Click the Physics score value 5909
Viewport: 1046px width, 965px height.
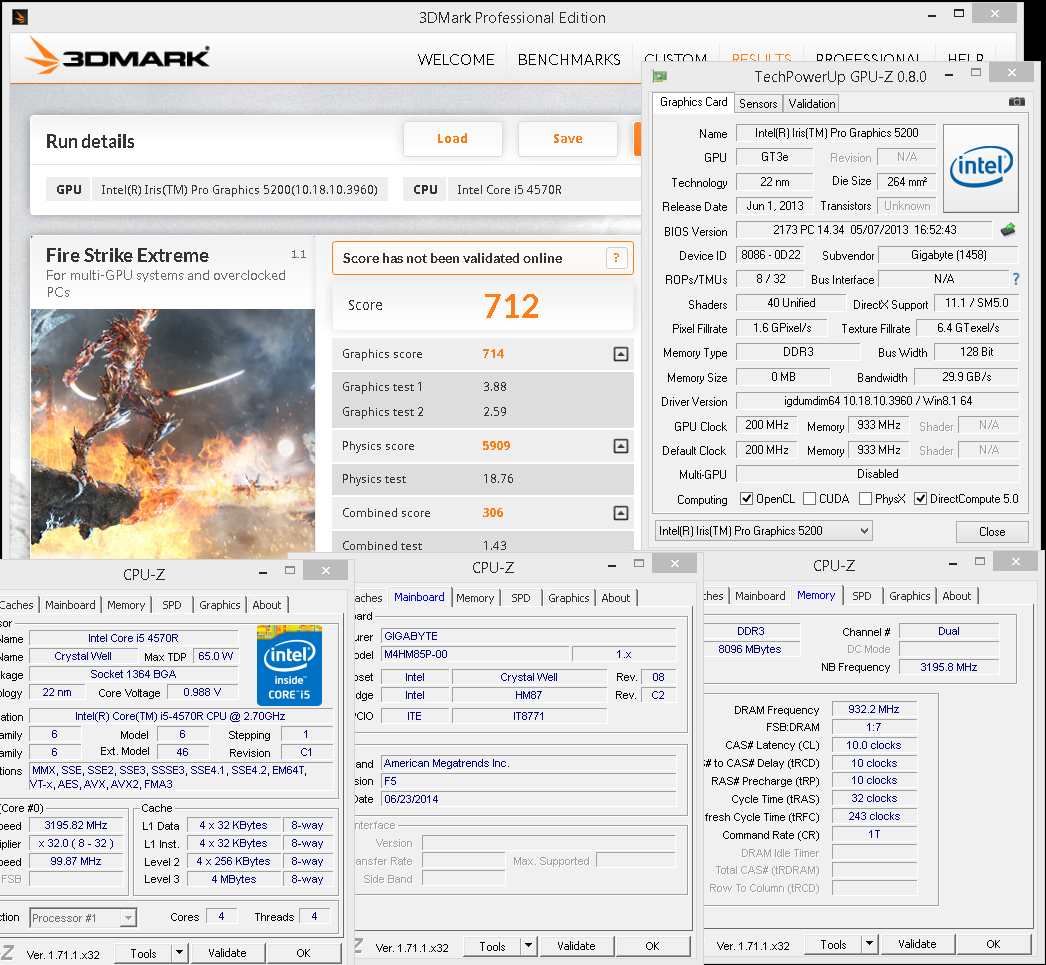(x=496, y=445)
